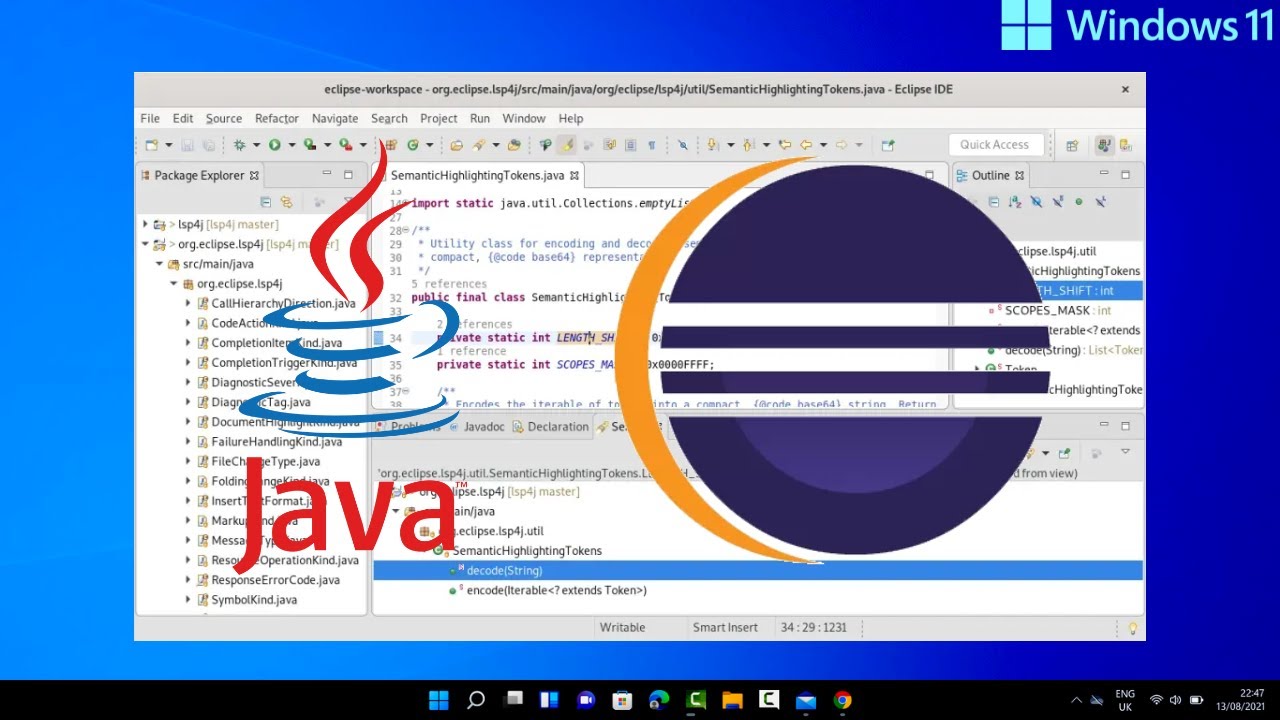Image resolution: width=1280 pixels, height=720 pixels.
Task: Click the Pin Editor icon
Action: 888,145
